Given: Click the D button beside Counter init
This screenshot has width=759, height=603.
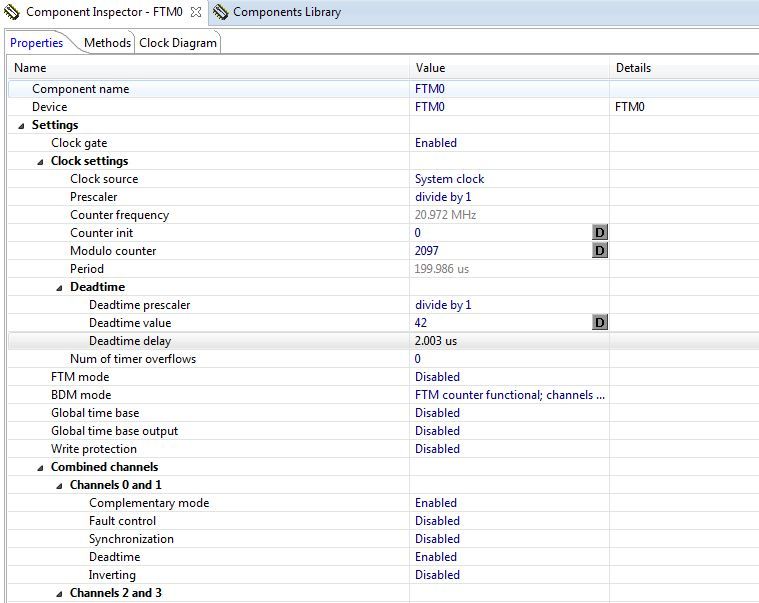Looking at the screenshot, I should [x=600, y=233].
